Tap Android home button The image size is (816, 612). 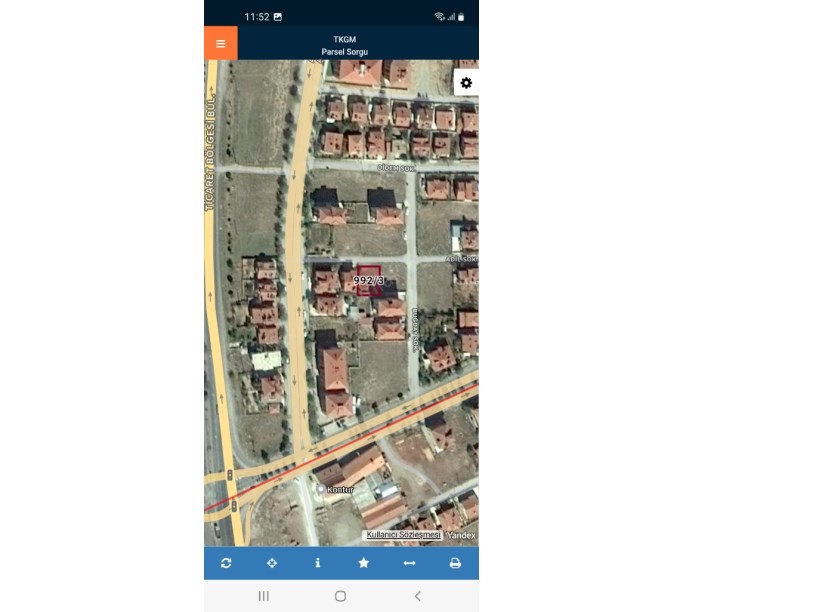(340, 596)
